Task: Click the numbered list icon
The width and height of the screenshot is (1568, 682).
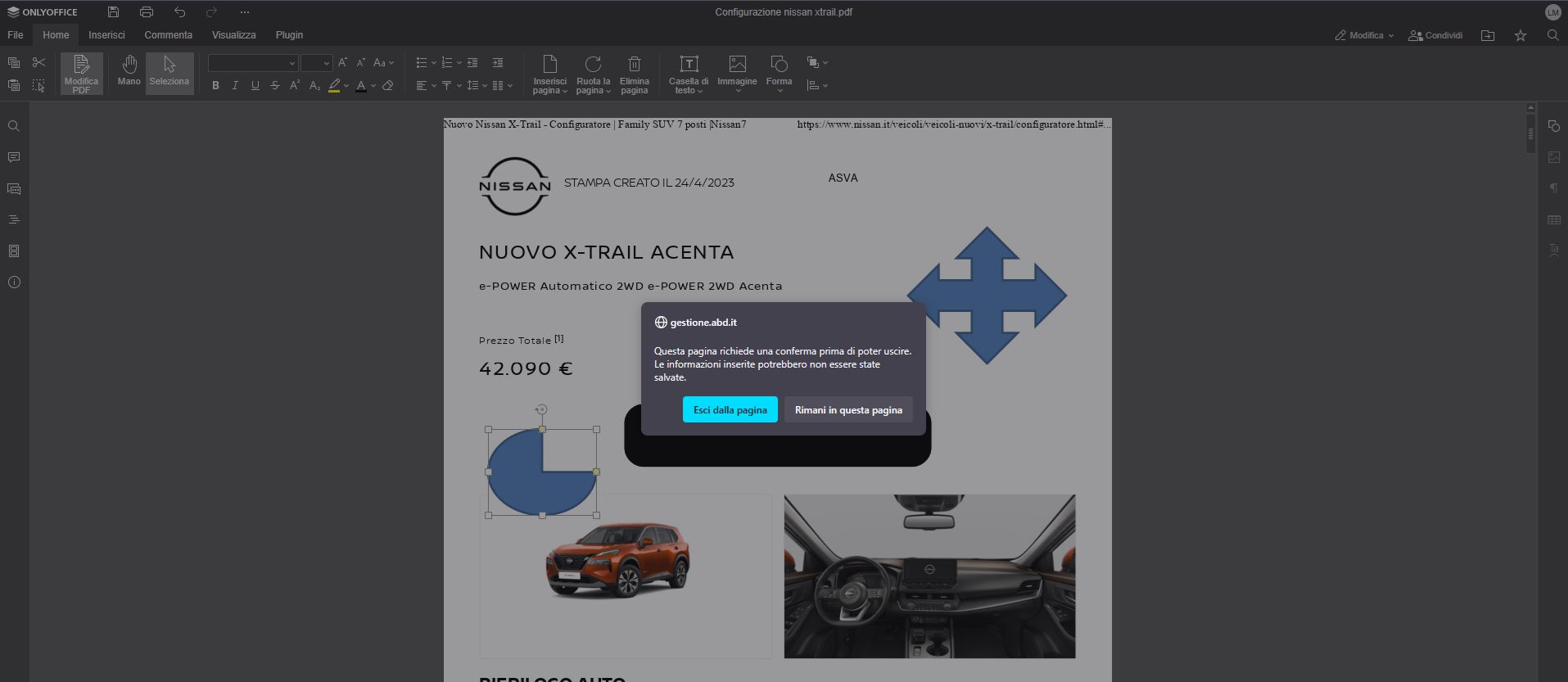Action: [446, 62]
